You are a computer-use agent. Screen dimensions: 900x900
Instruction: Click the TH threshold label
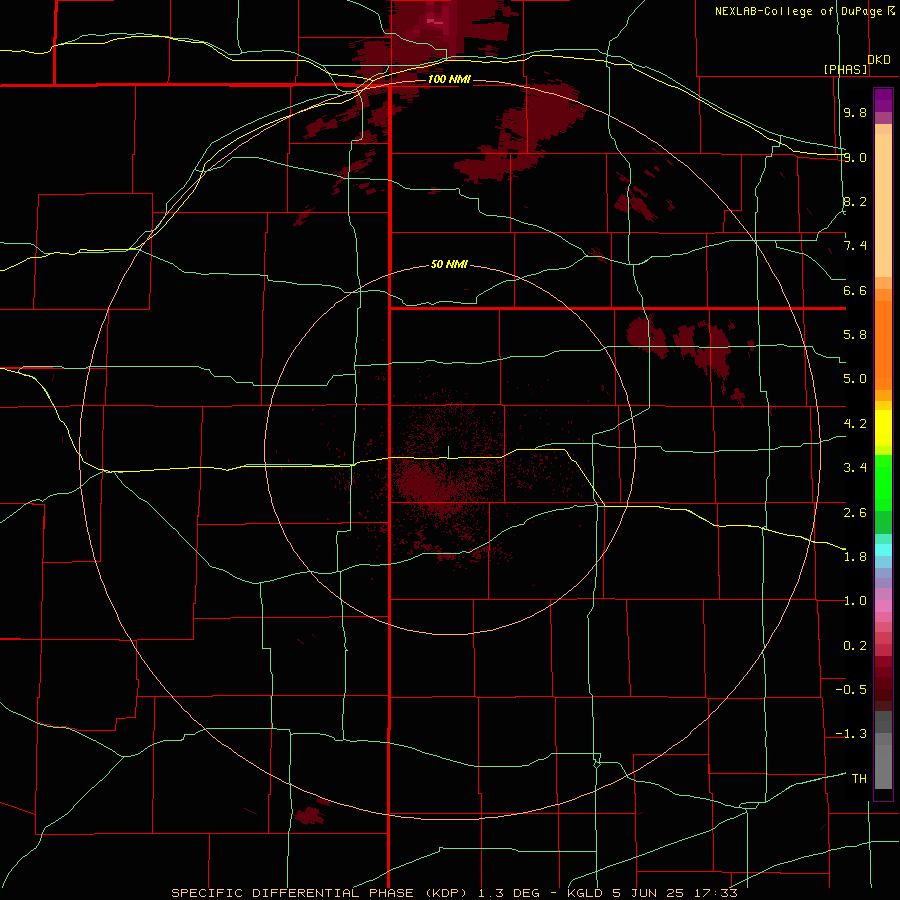859,779
